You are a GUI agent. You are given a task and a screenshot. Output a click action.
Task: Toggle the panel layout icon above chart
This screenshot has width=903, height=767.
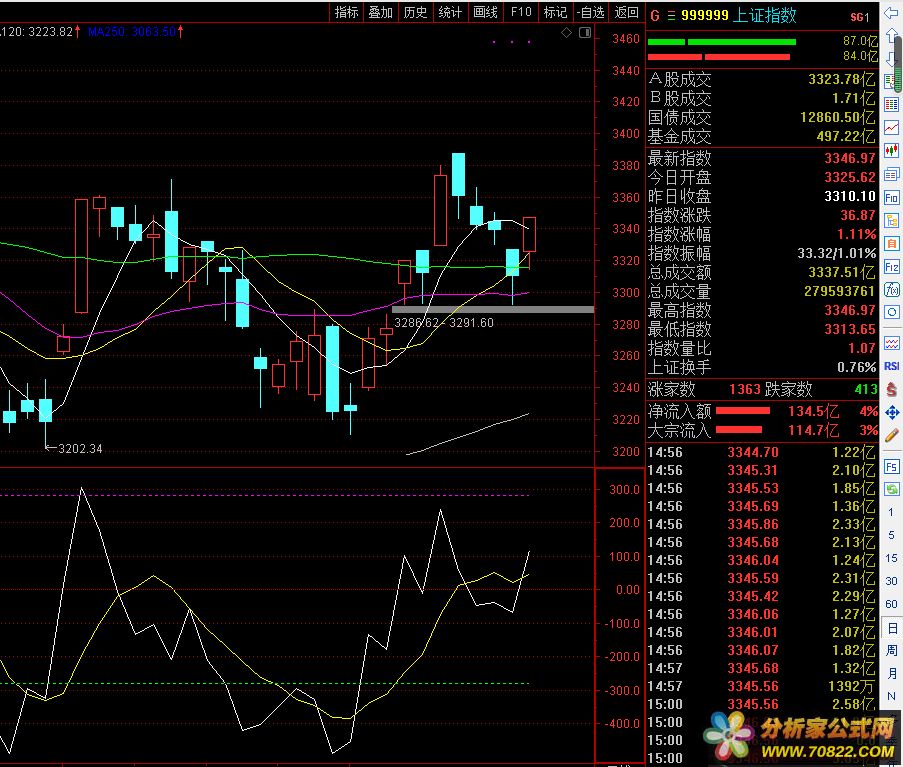pos(585,32)
